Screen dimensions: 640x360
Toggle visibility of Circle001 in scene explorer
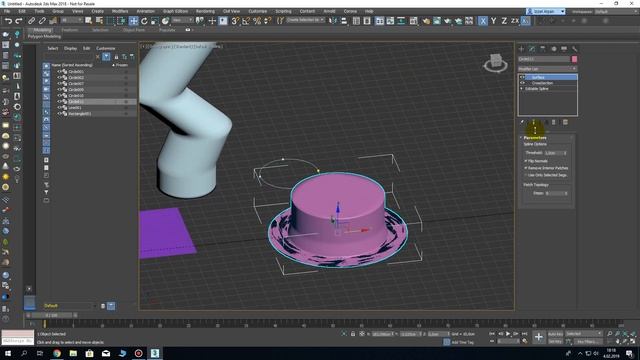pyautogui.click(x=59, y=71)
